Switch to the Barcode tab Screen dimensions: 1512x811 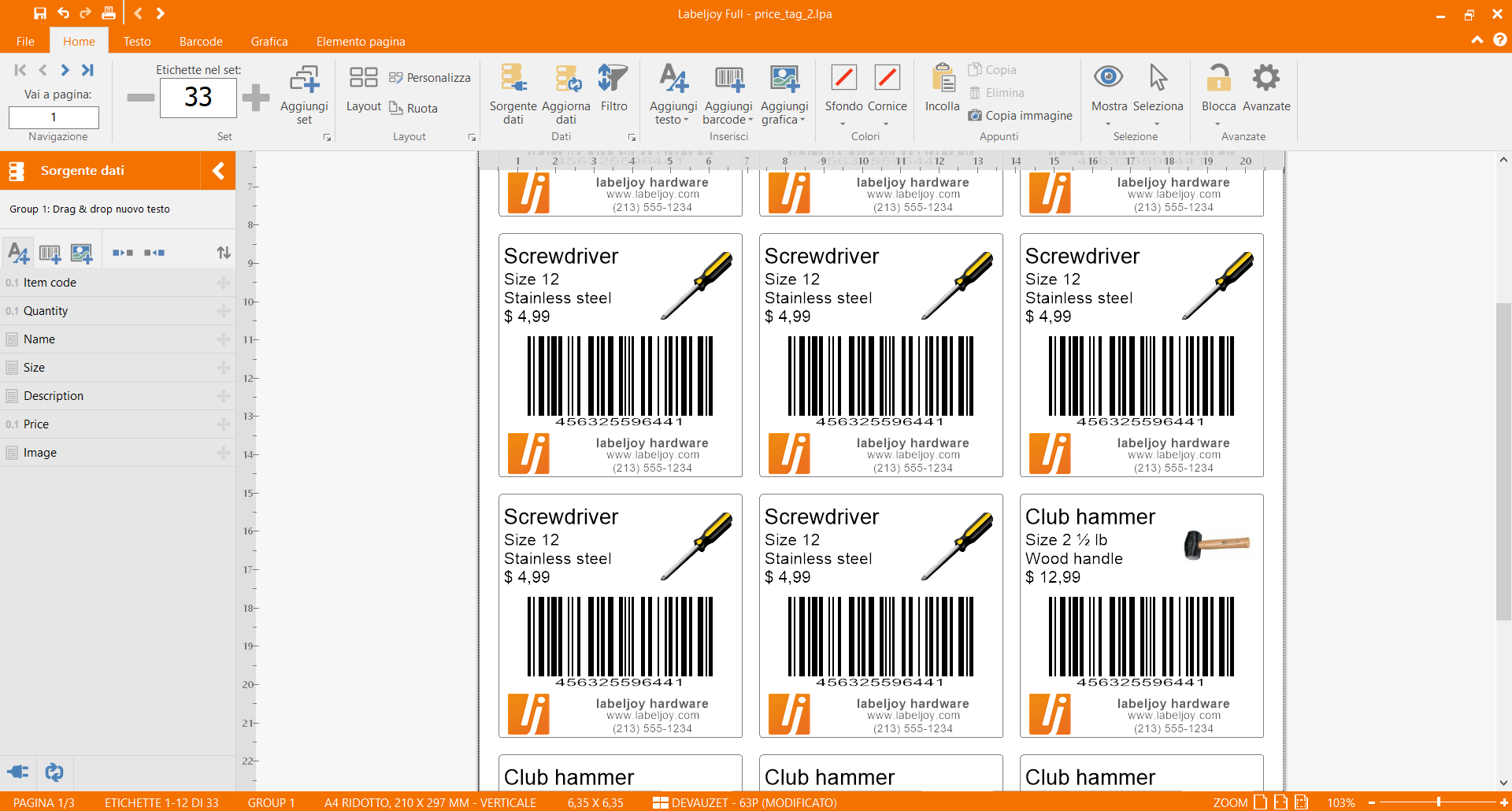coord(201,42)
